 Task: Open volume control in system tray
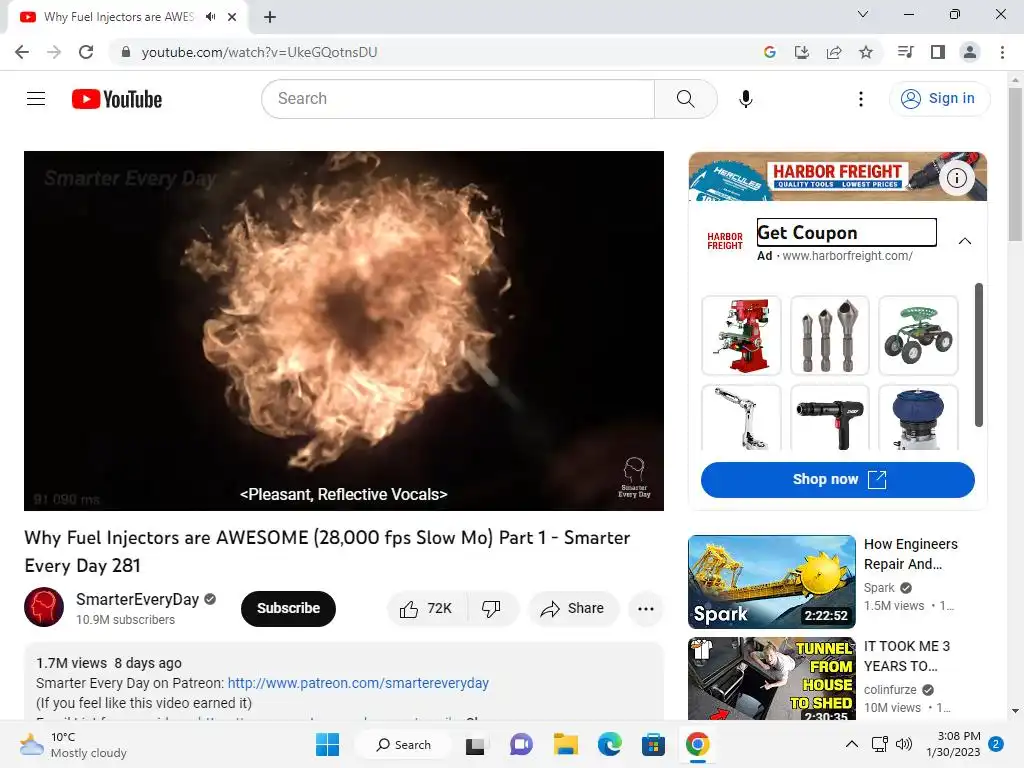(x=903, y=744)
